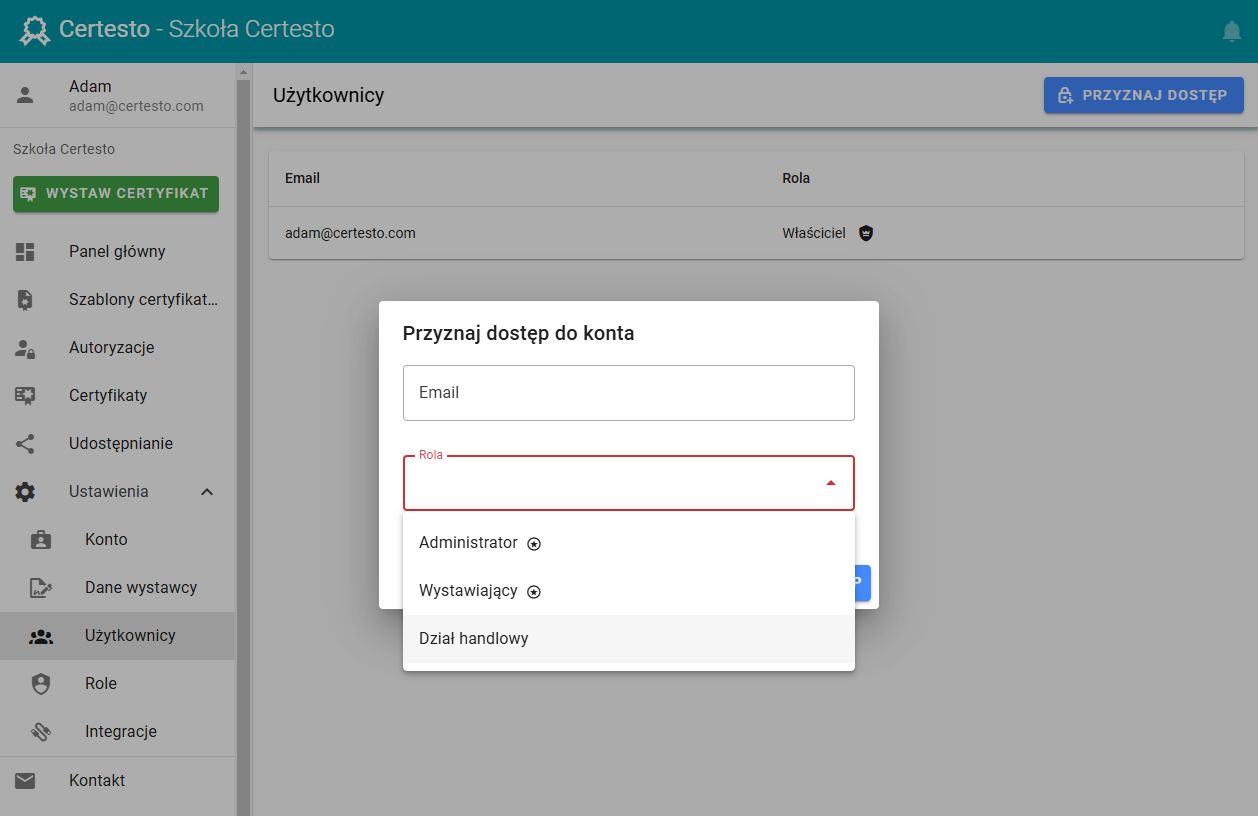
Task: Click the Udostępnianie share icon
Action: coord(25,444)
